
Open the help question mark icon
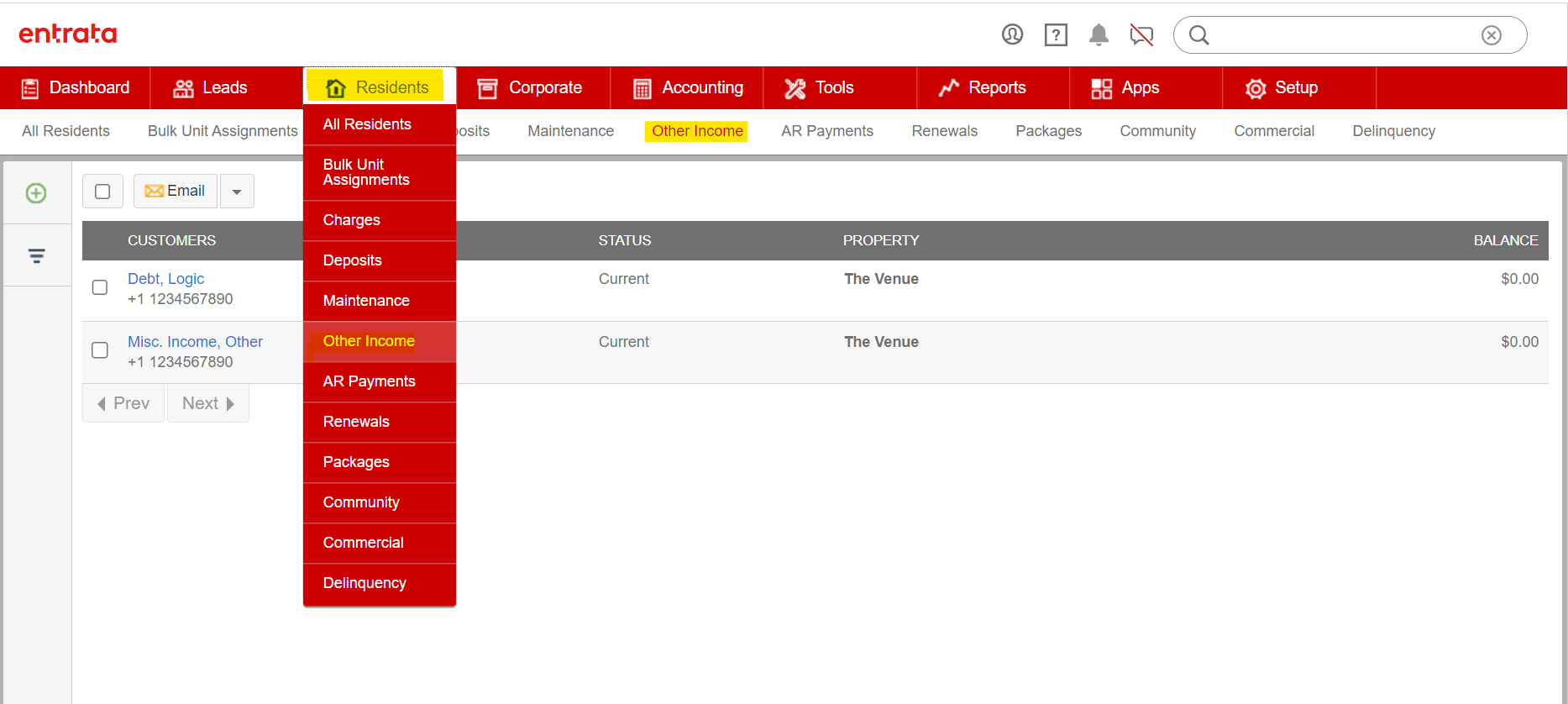coord(1056,34)
